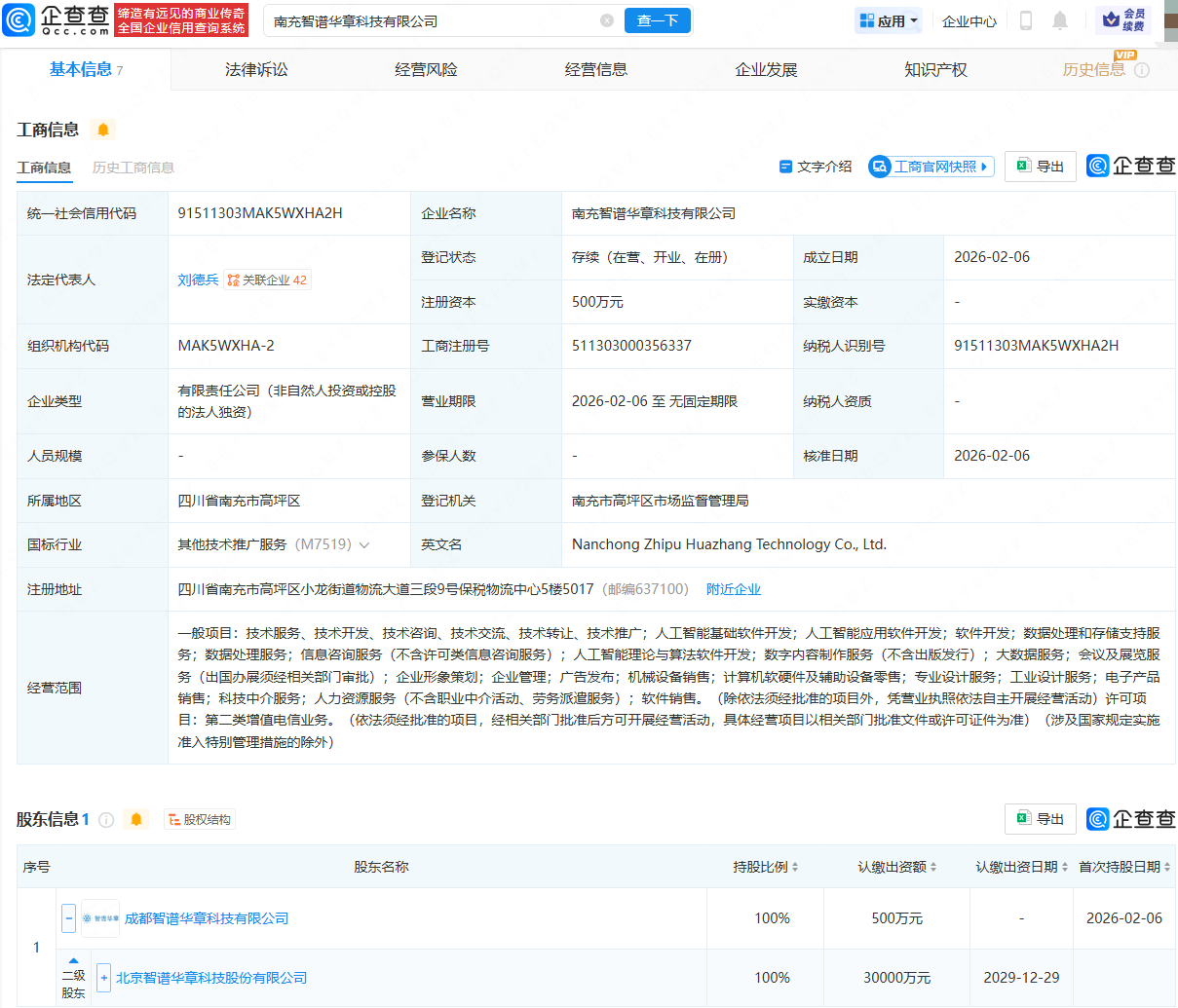Sort shareholders by 持股比例 arrows
The width and height of the screenshot is (1178, 1008).
click(794, 866)
